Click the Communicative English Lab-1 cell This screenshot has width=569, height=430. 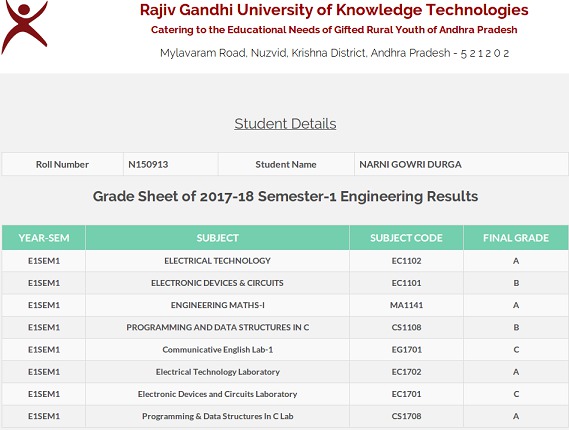tap(218, 349)
